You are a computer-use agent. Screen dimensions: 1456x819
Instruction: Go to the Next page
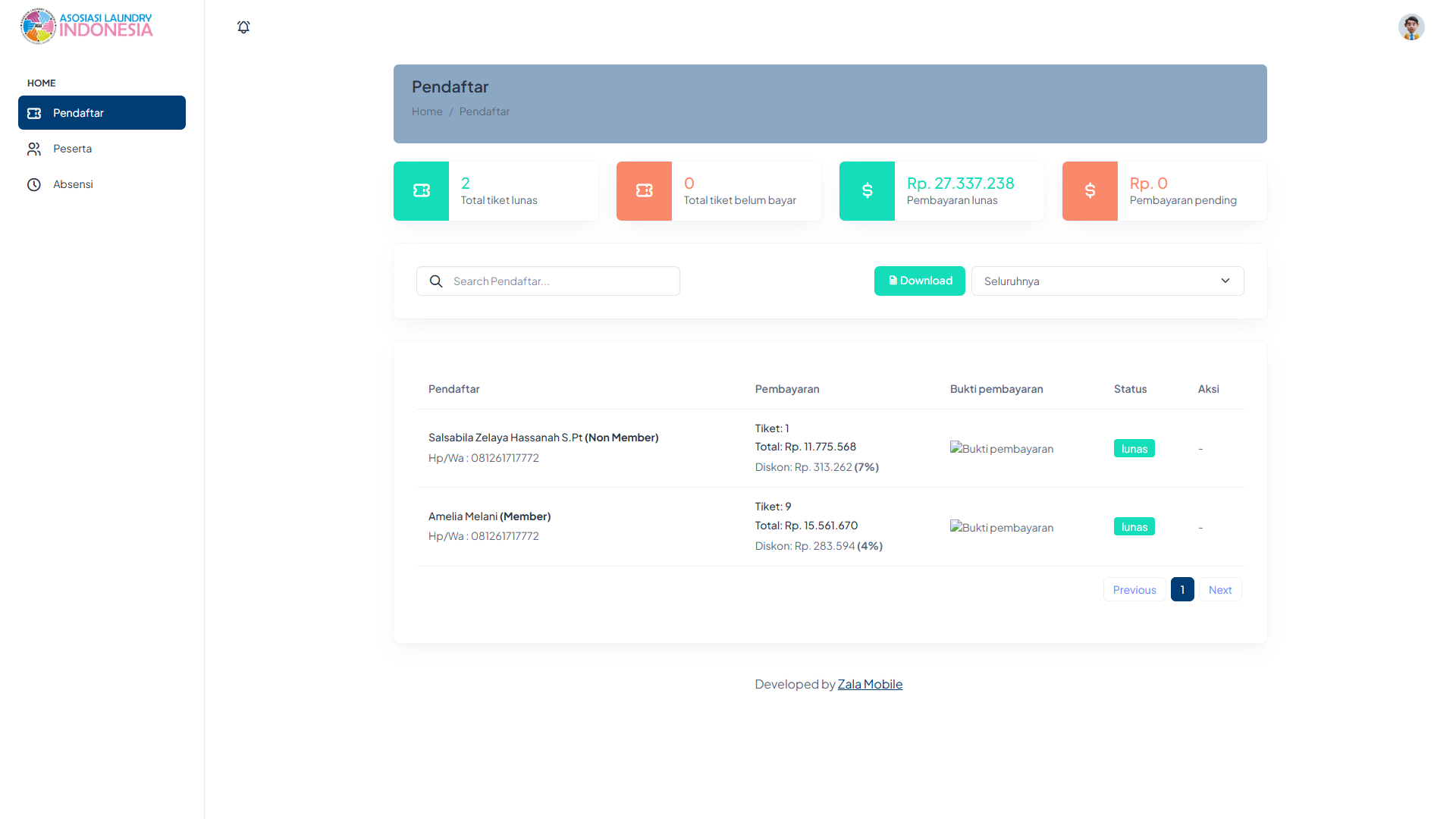(x=1220, y=590)
